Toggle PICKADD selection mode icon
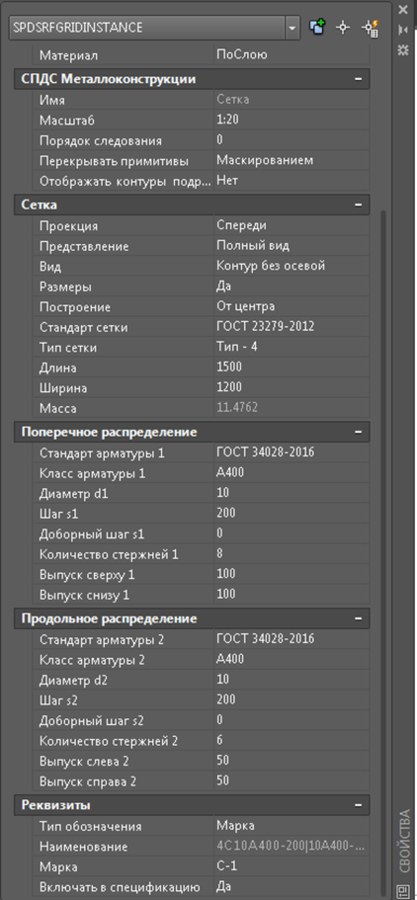The height and width of the screenshot is (900, 417). coord(317,27)
